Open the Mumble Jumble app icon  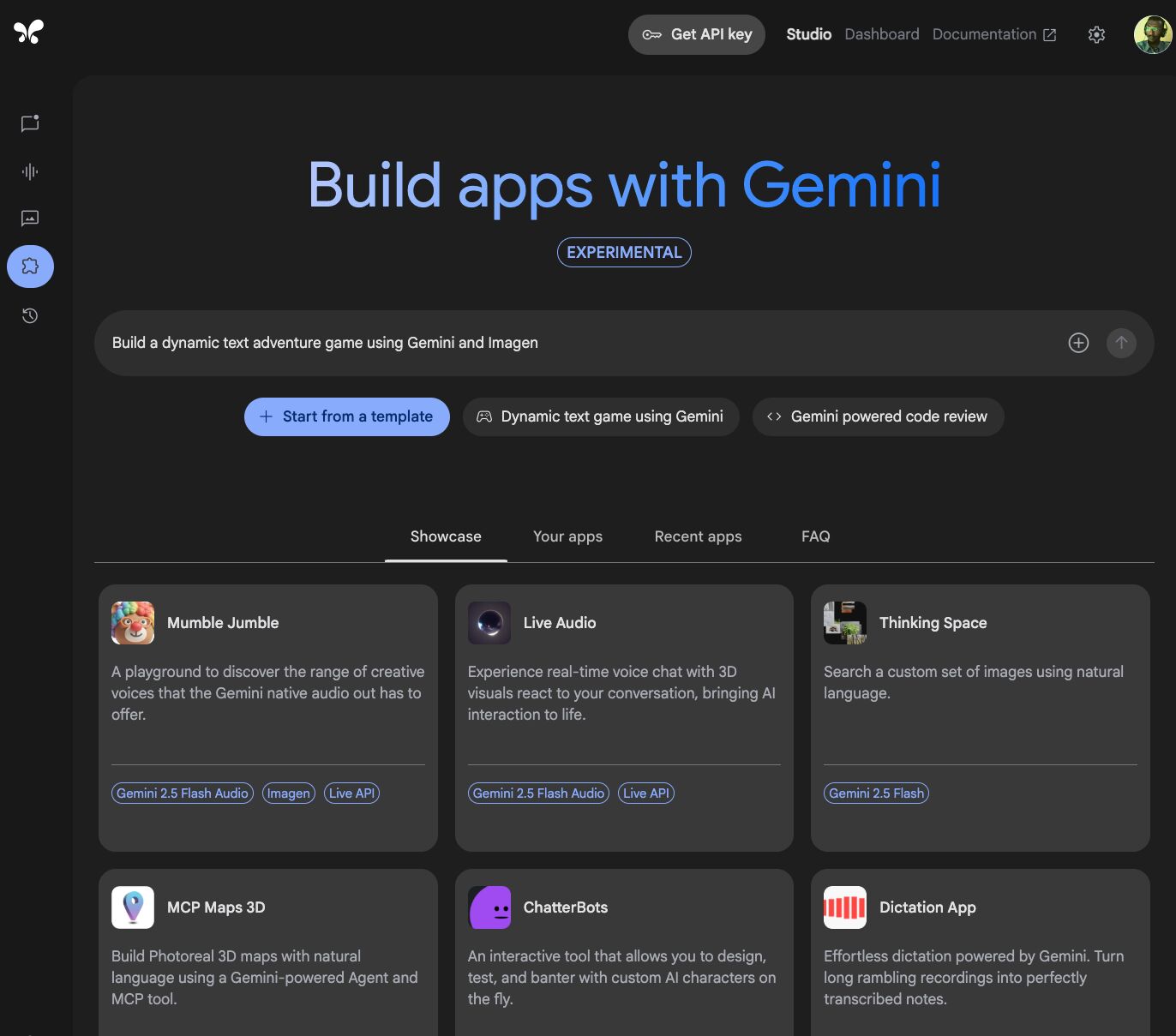133,623
